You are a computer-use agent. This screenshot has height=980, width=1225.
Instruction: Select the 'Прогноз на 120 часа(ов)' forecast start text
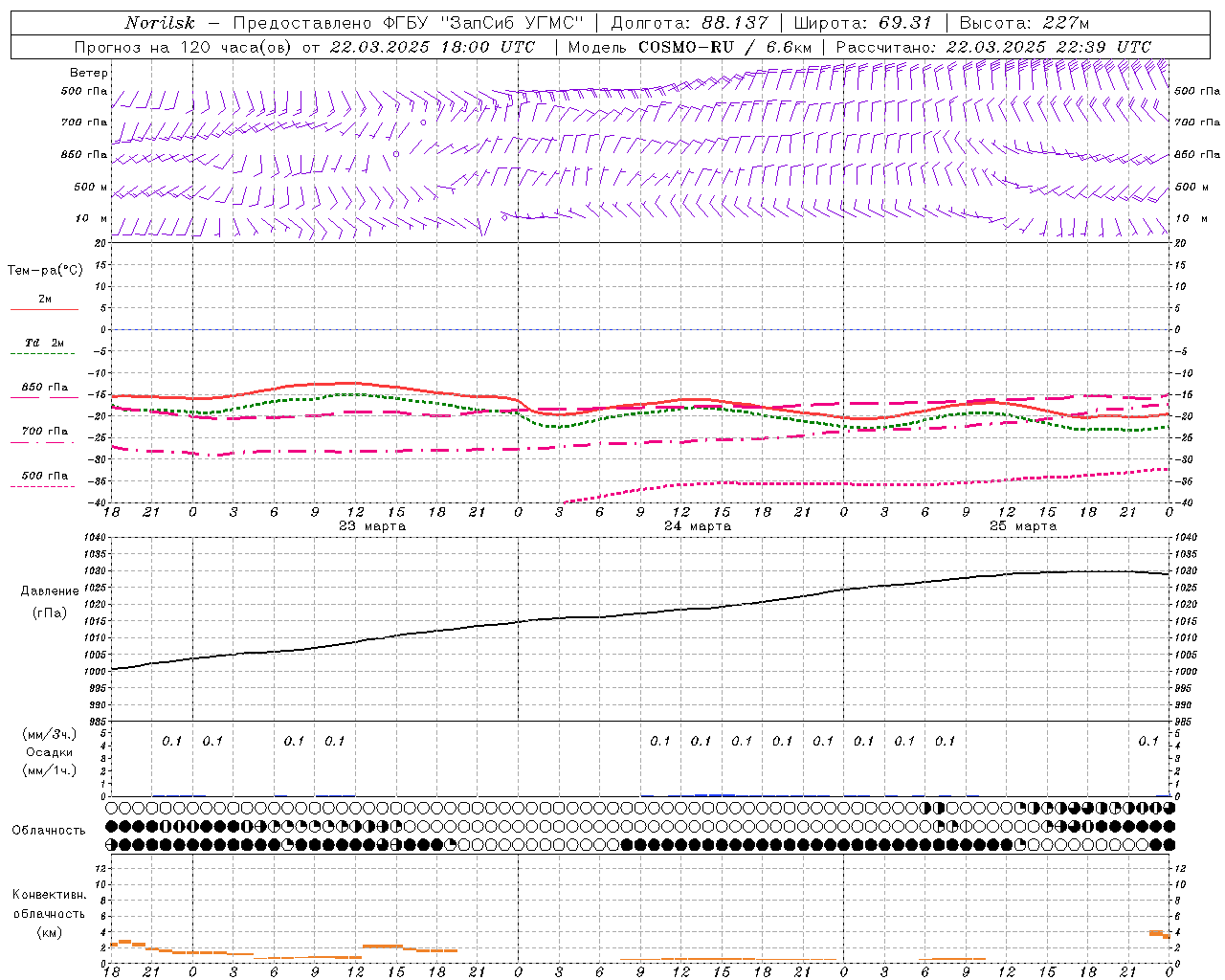tap(185, 47)
